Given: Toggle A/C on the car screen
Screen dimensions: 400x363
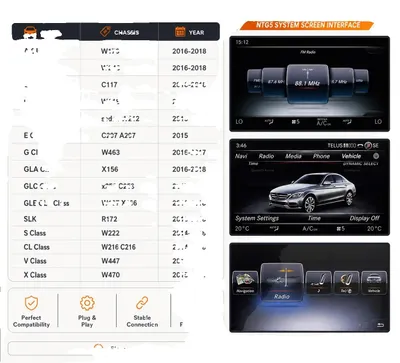Looking at the screenshot, I should [x=310, y=229].
